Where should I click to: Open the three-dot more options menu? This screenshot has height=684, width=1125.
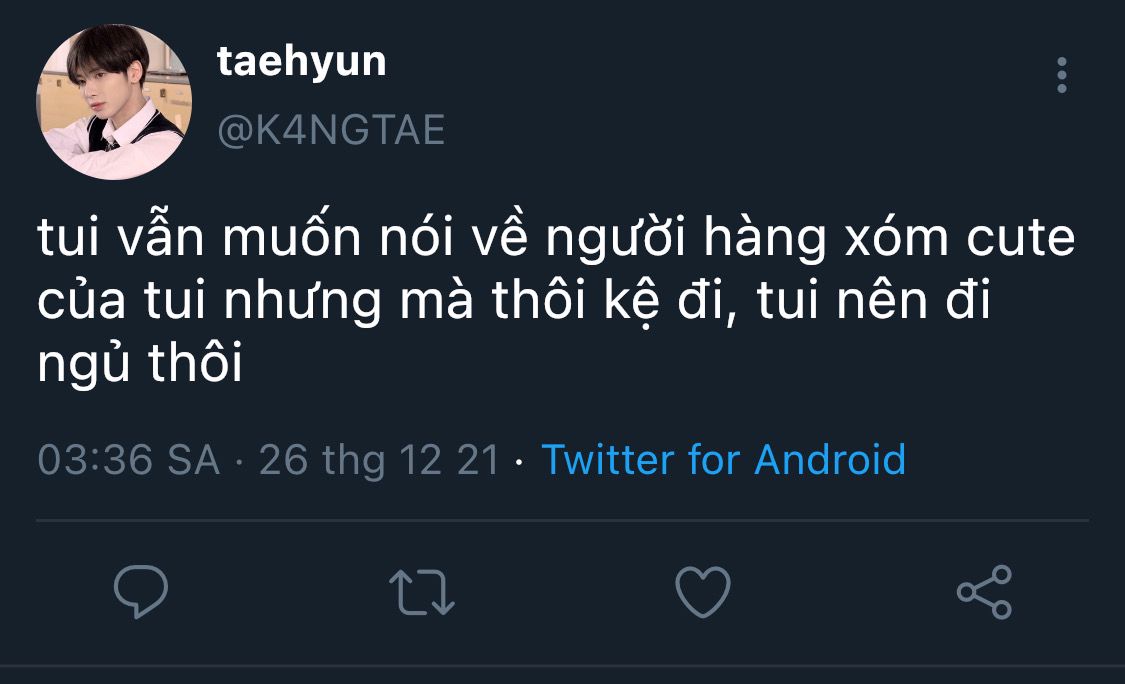tap(1061, 75)
